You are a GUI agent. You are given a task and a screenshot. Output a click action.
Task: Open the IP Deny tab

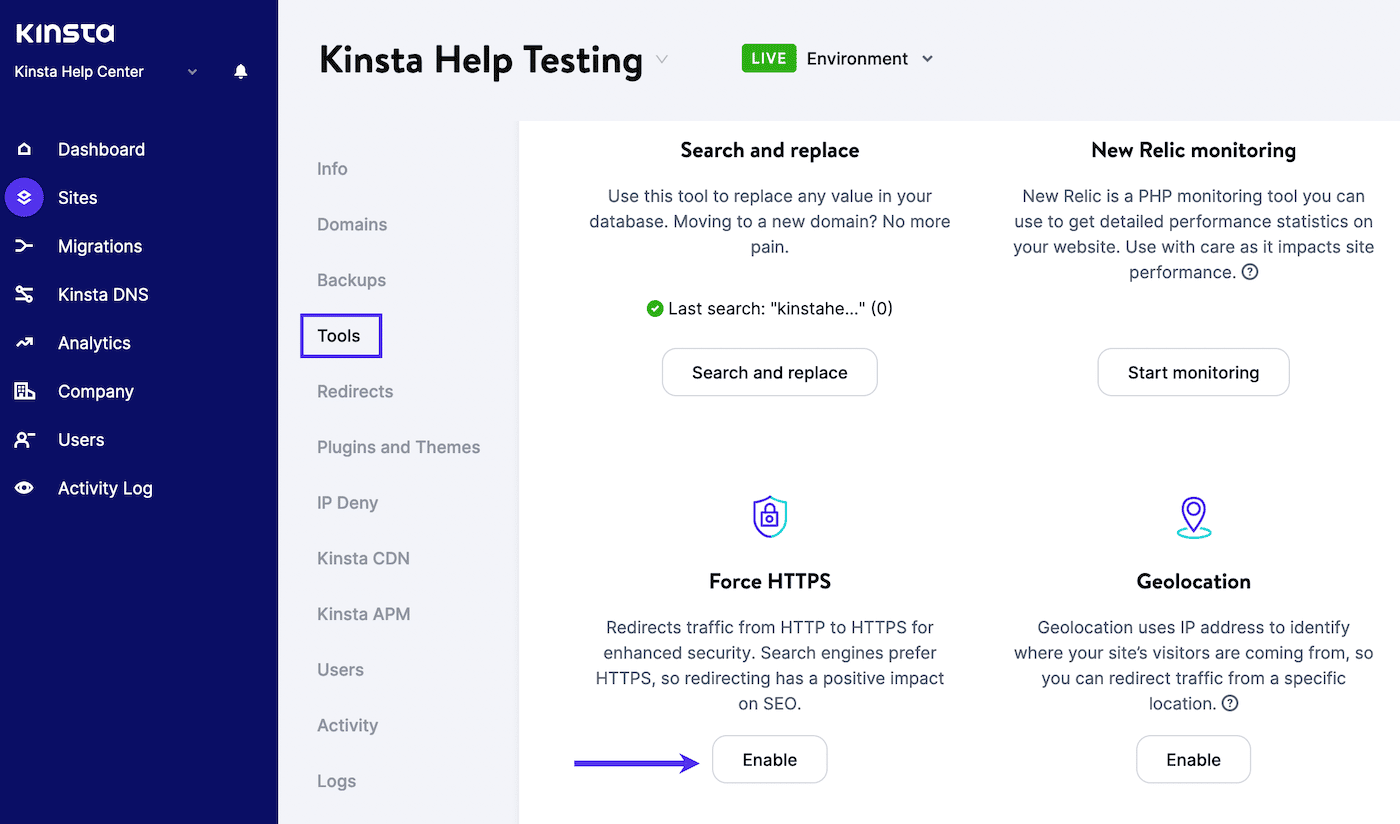[347, 503]
